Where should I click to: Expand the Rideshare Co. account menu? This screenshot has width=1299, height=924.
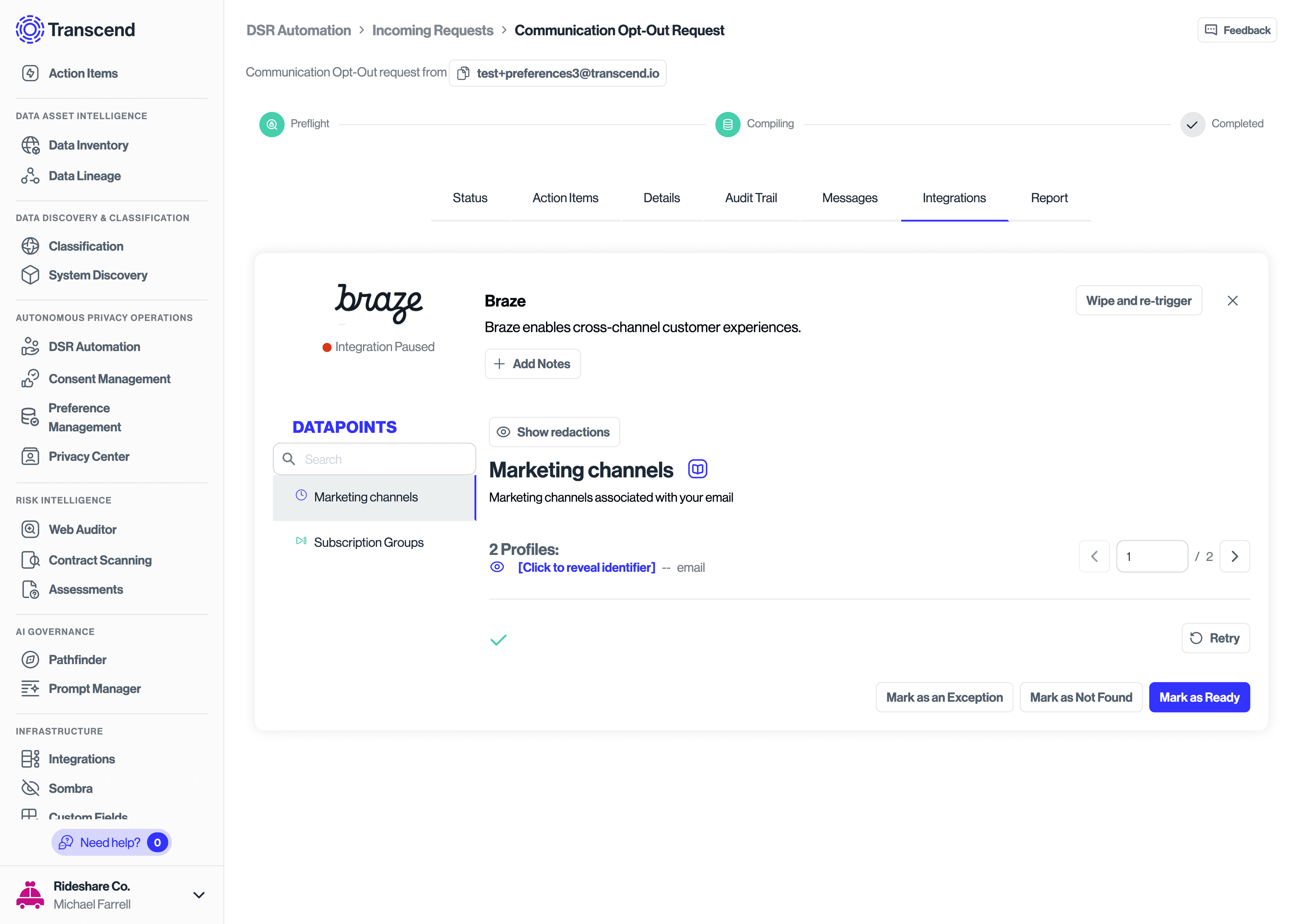[199, 895]
